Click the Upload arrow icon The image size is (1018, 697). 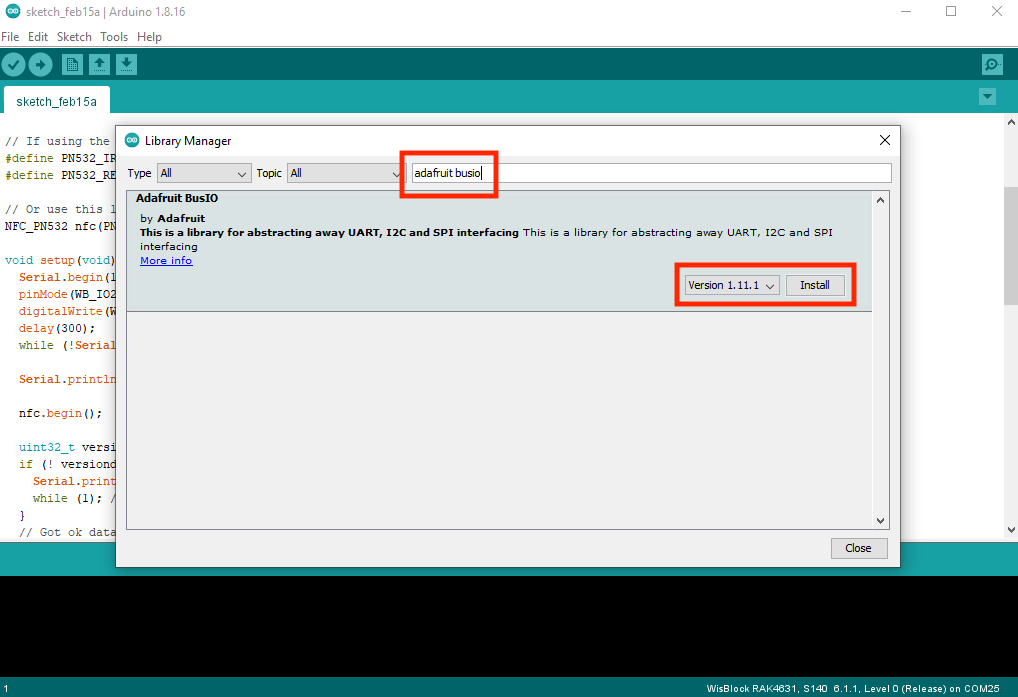[x=40, y=64]
